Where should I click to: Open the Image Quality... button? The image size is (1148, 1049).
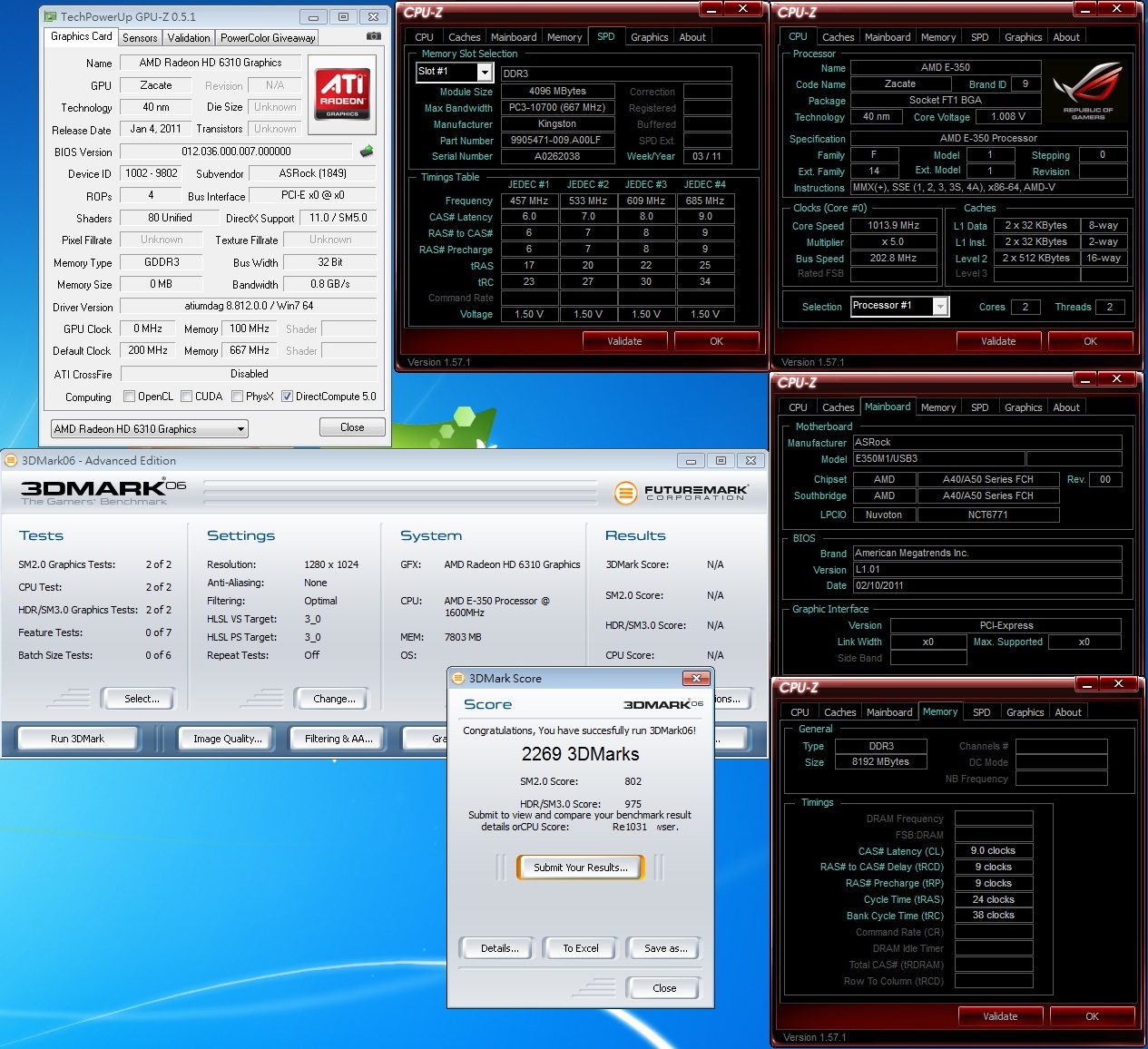coord(228,739)
